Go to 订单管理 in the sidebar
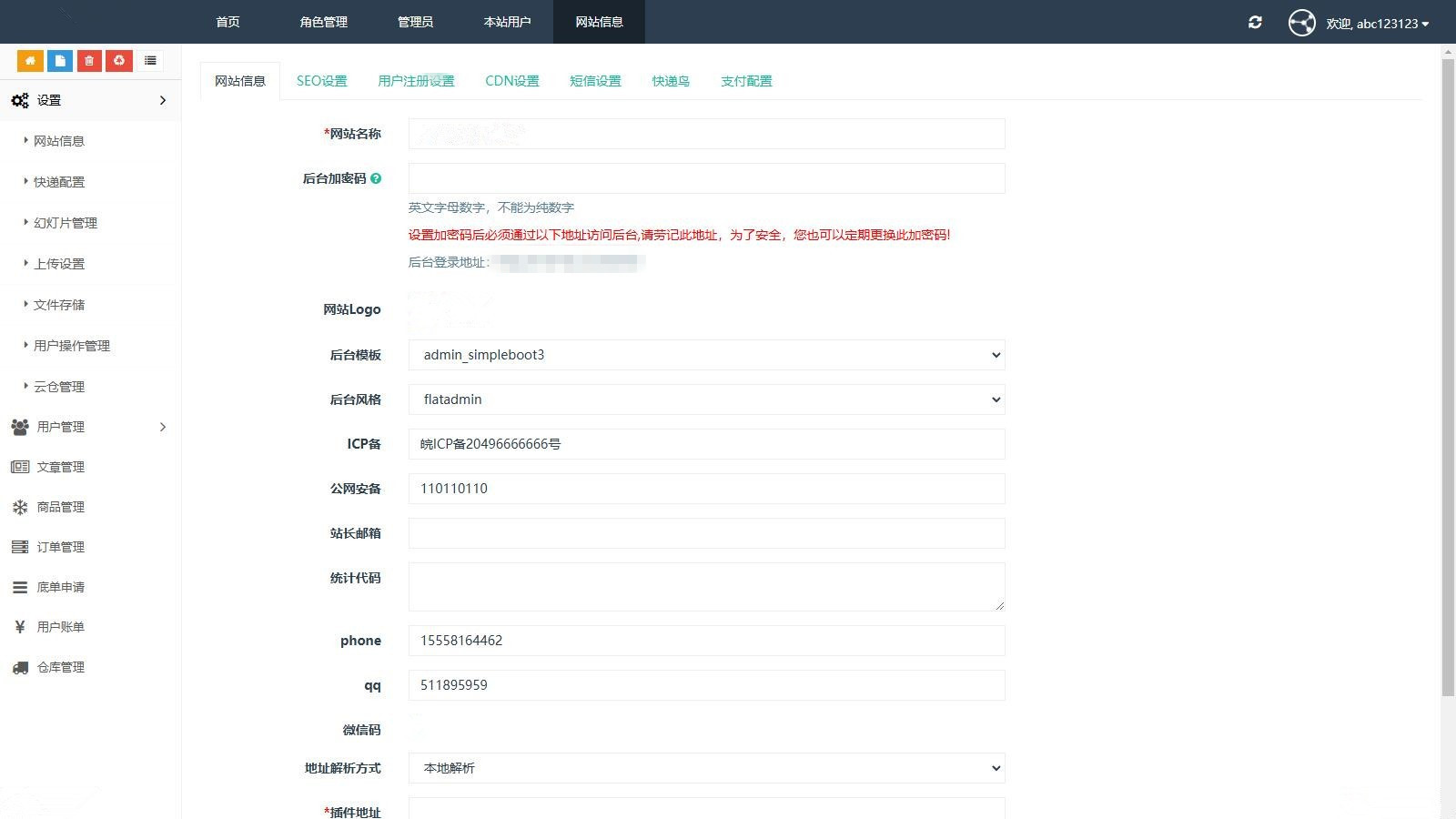The height and width of the screenshot is (819, 1456). 61,547
